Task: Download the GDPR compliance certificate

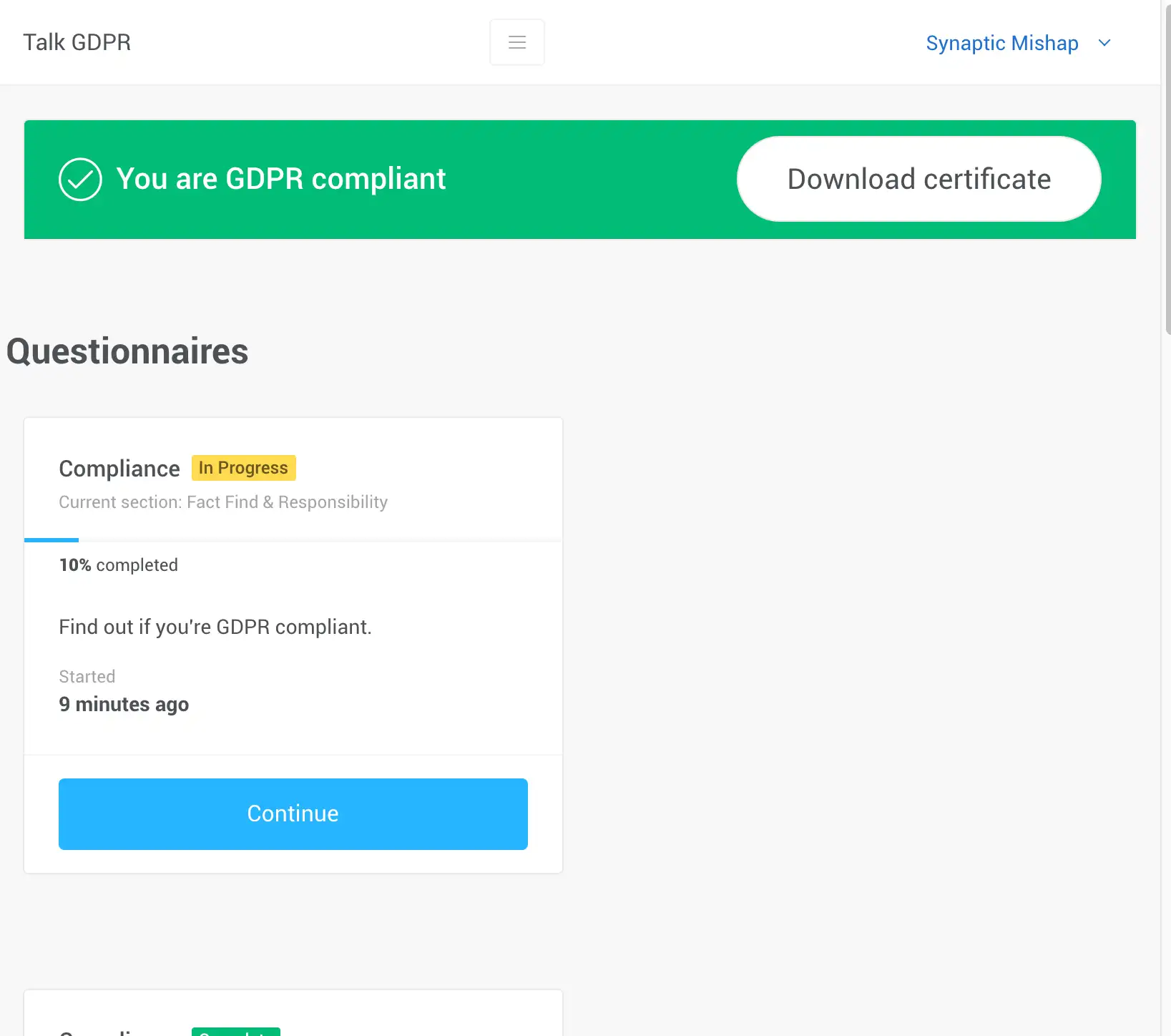Action: 918,179
